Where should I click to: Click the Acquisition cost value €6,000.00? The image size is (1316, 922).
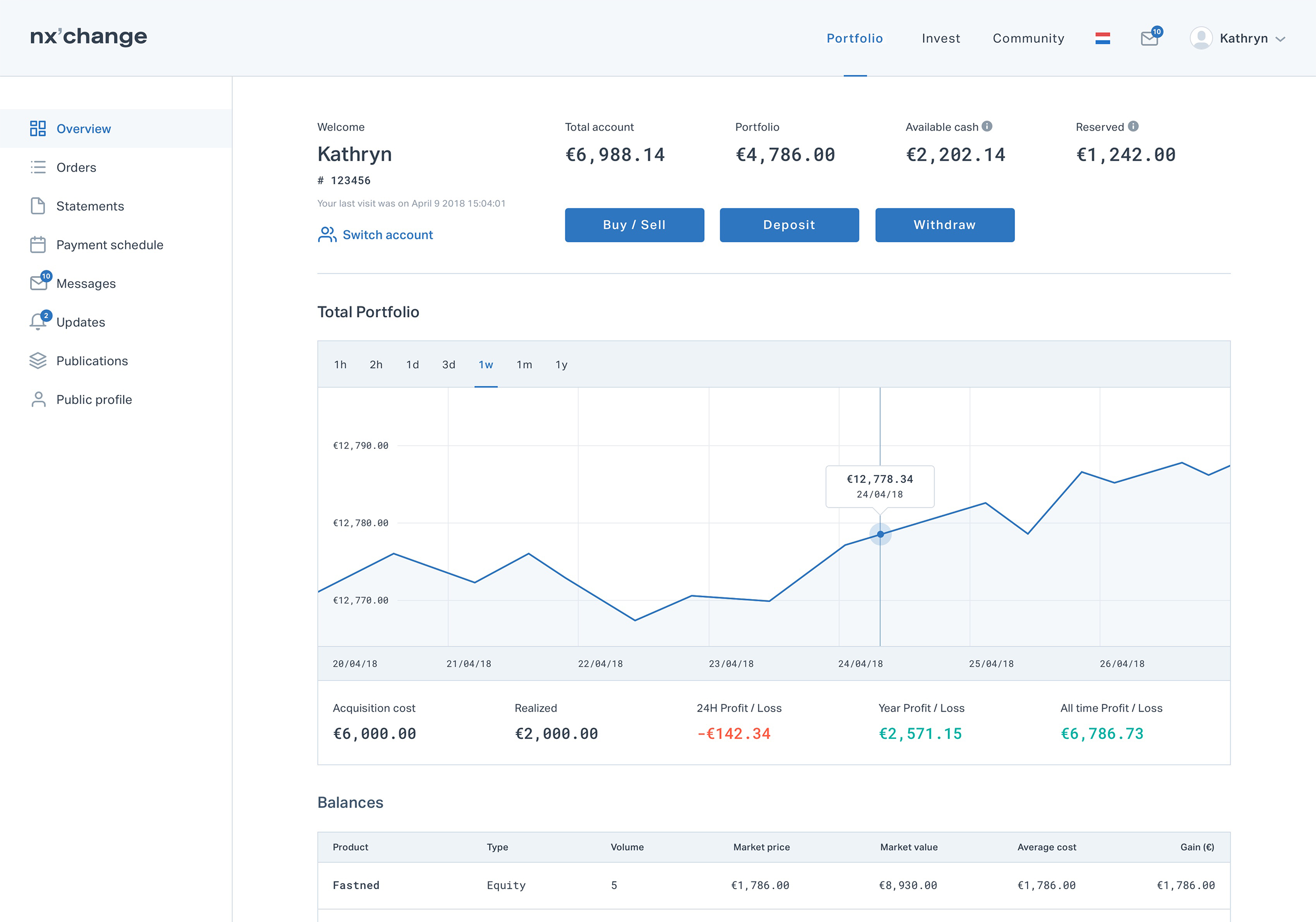pyautogui.click(x=375, y=733)
